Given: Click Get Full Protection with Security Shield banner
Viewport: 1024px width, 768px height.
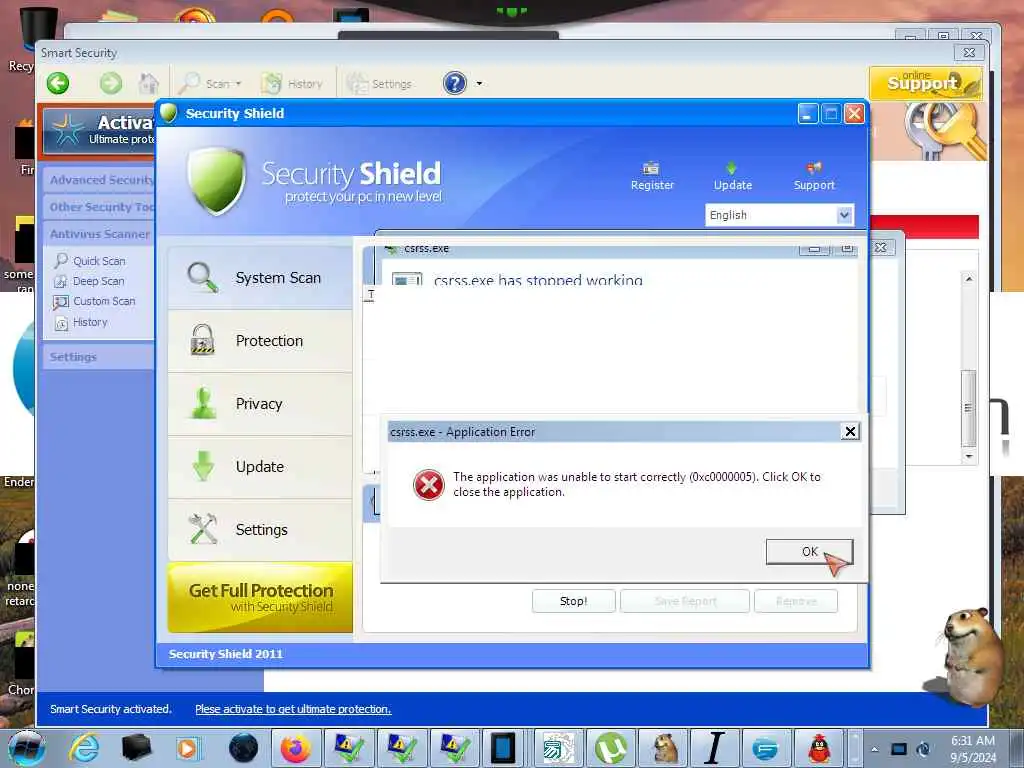Looking at the screenshot, I should pos(260,598).
